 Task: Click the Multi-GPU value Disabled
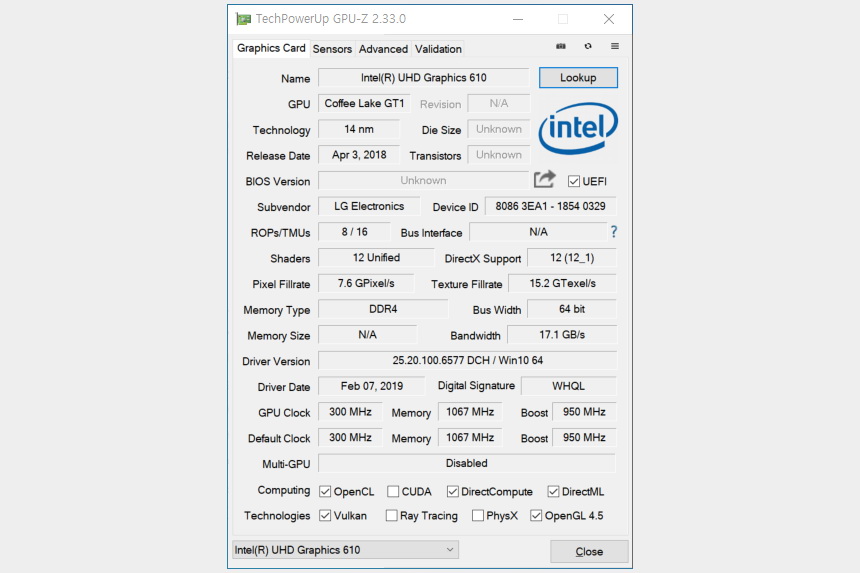467,464
